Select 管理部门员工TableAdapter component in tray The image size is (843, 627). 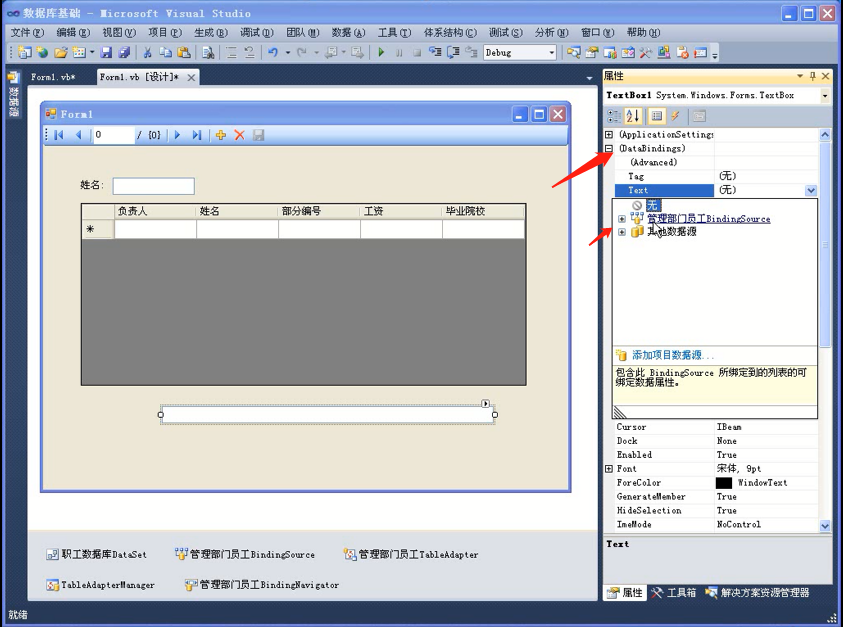tap(411, 554)
